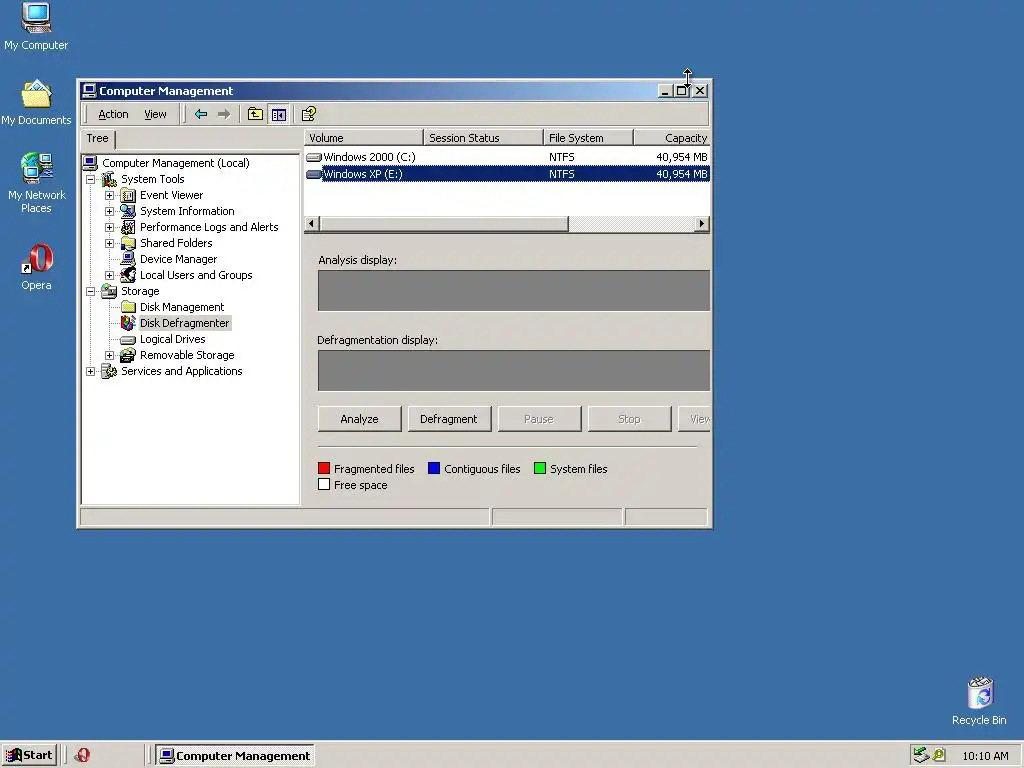
Task: Click the Volume column header
Action: tap(364, 138)
